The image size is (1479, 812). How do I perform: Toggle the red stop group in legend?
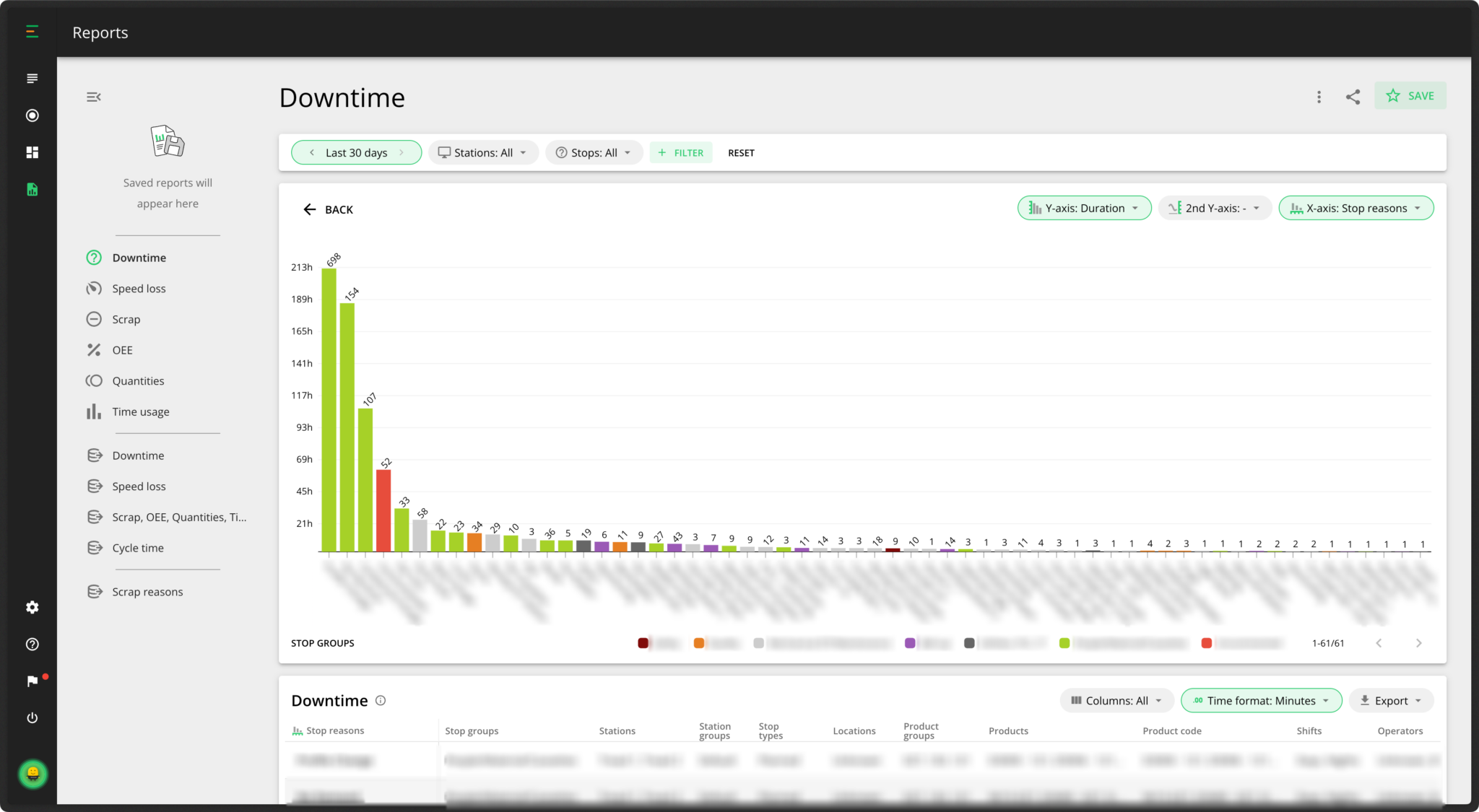[1205, 642]
